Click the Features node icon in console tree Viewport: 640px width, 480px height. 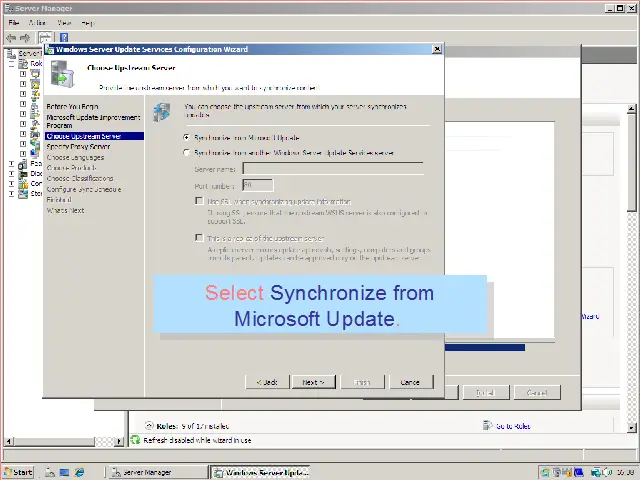point(23,164)
